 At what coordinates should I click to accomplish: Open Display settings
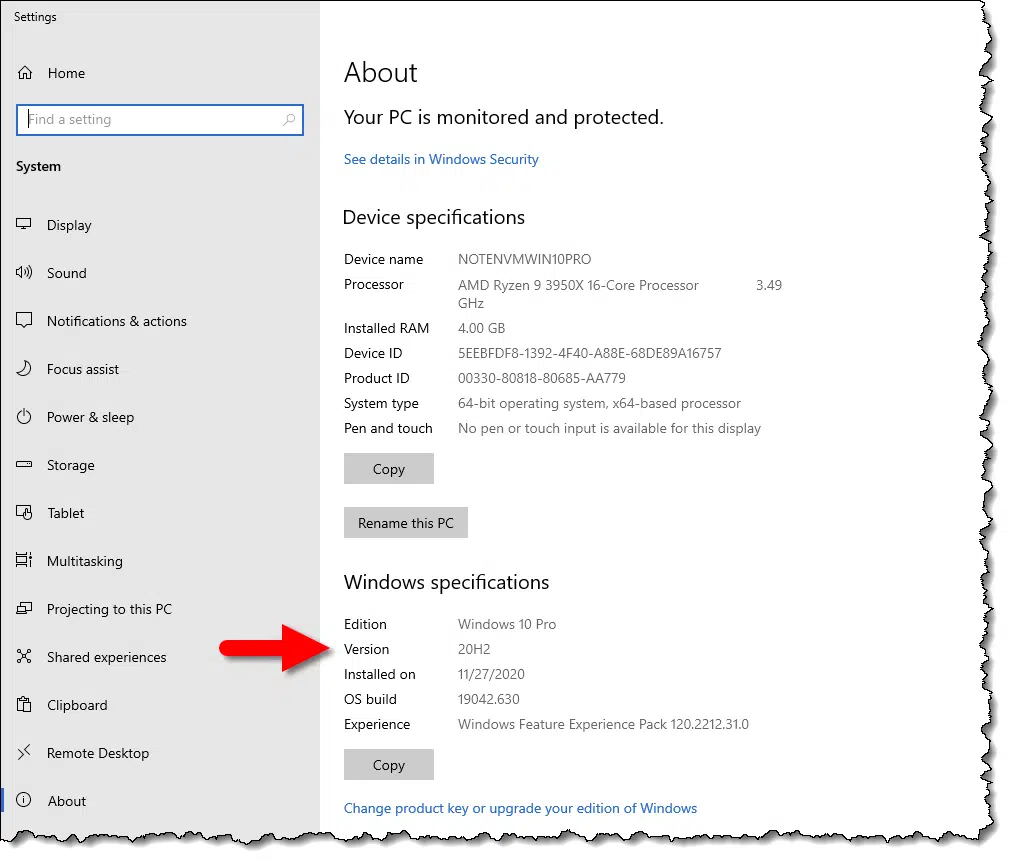(x=69, y=225)
